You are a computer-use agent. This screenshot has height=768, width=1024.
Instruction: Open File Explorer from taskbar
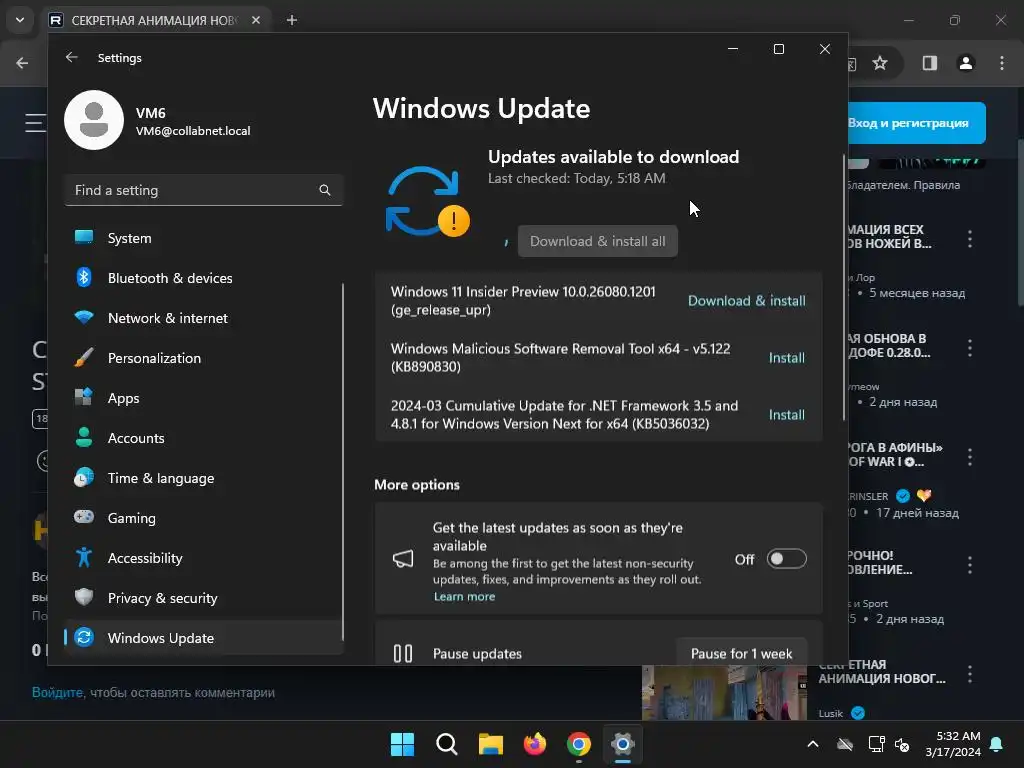(490, 744)
